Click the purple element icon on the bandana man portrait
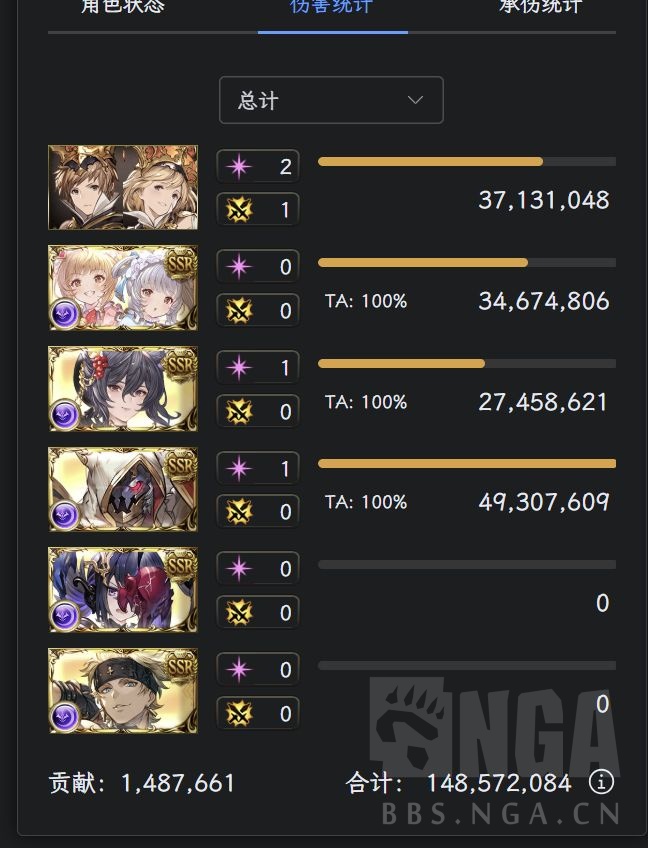The image size is (648, 848). tap(65, 716)
